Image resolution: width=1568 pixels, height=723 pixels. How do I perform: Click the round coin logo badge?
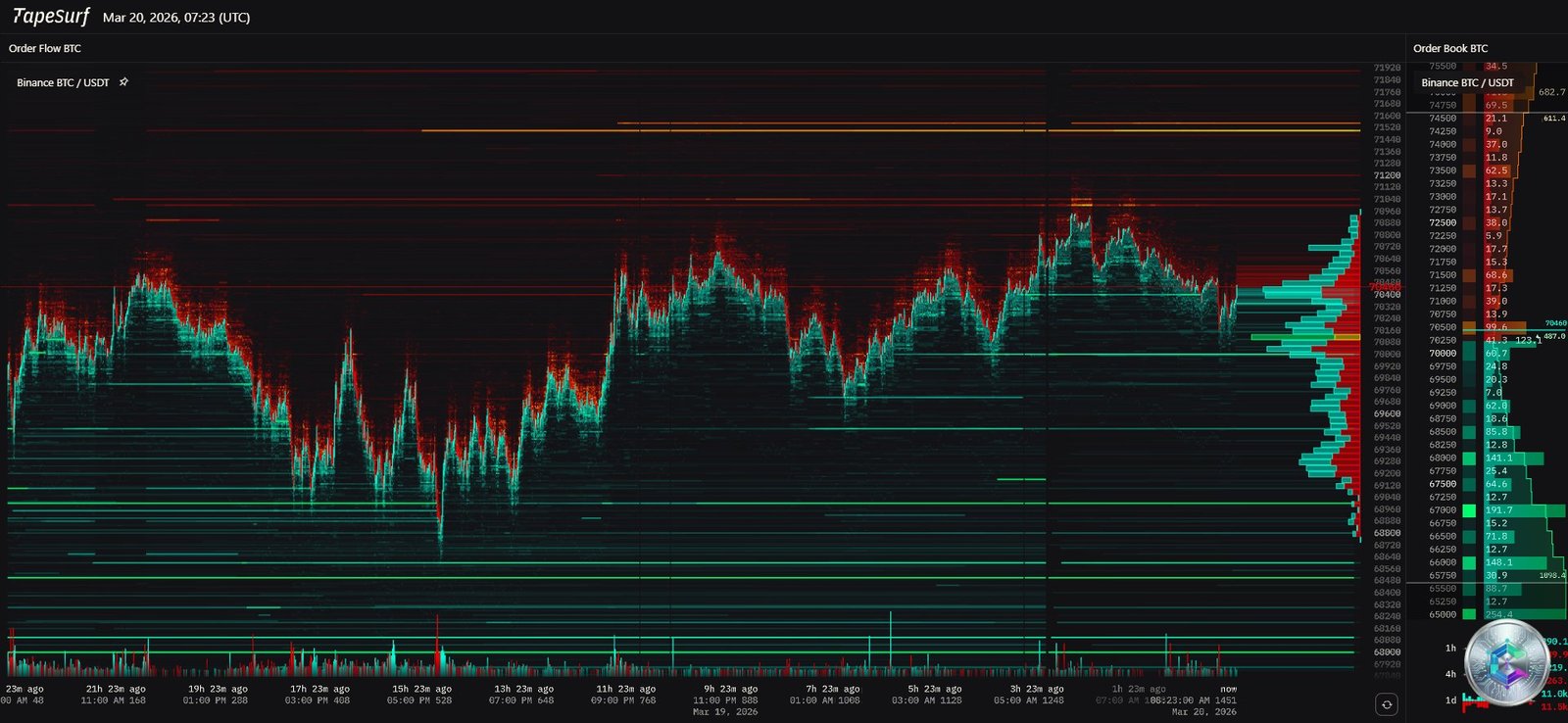(1507, 662)
